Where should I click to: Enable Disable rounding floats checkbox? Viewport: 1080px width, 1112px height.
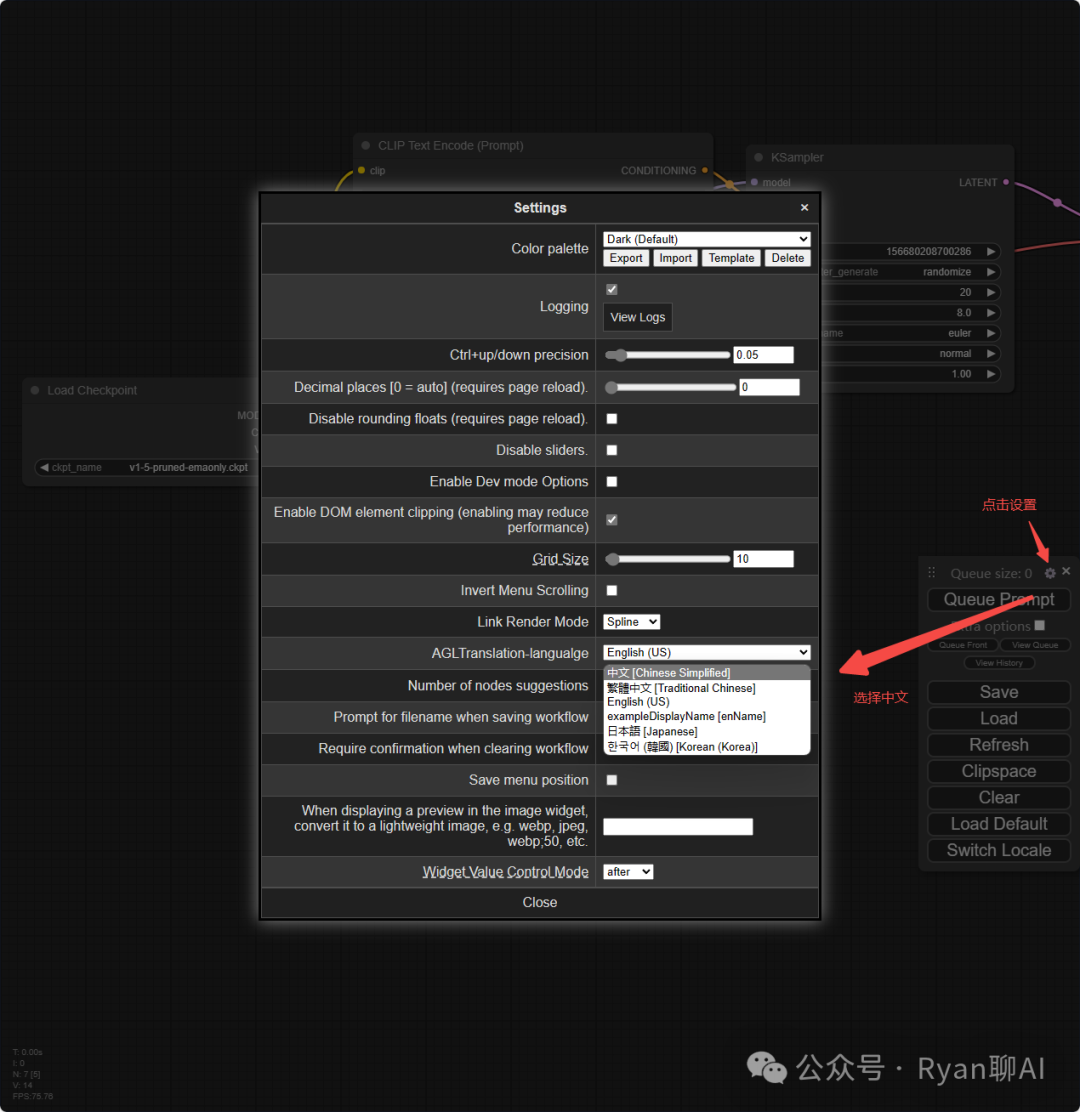(x=612, y=419)
